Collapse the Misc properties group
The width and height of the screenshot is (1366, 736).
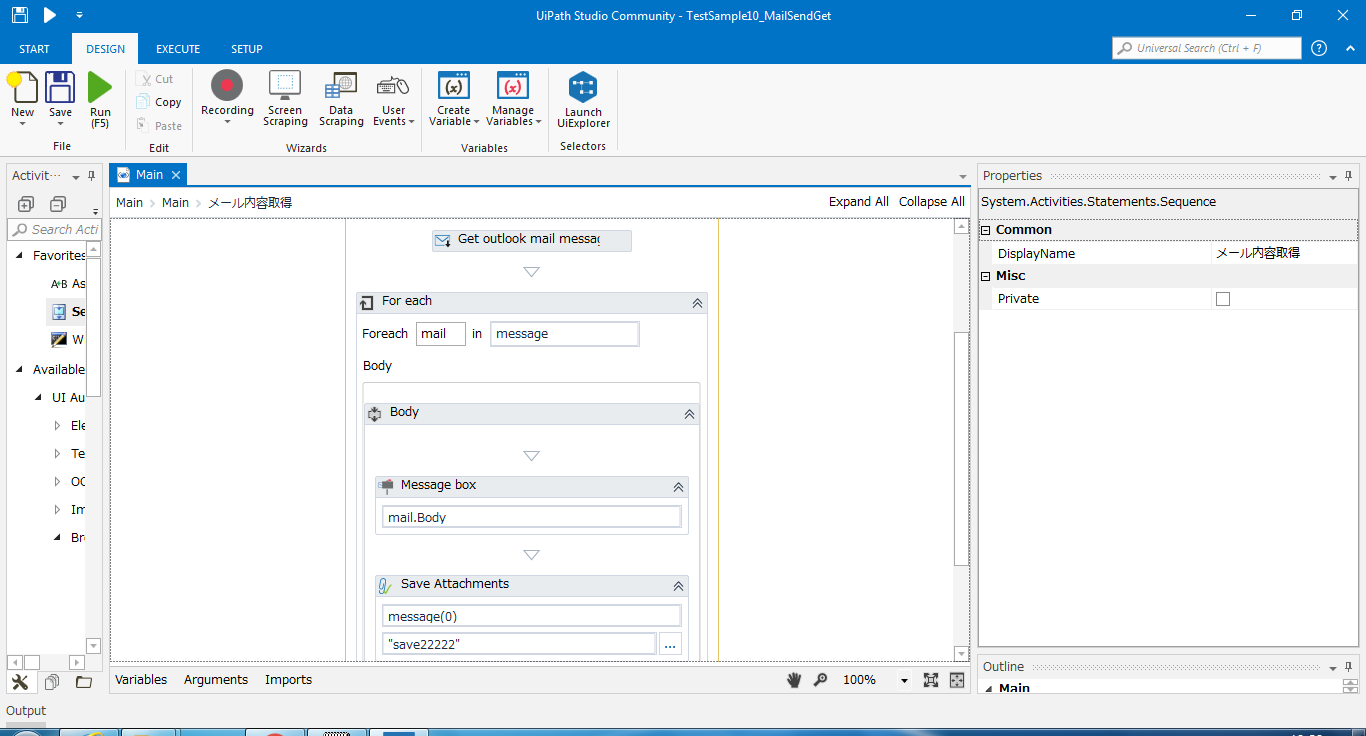pyautogui.click(x=986, y=276)
